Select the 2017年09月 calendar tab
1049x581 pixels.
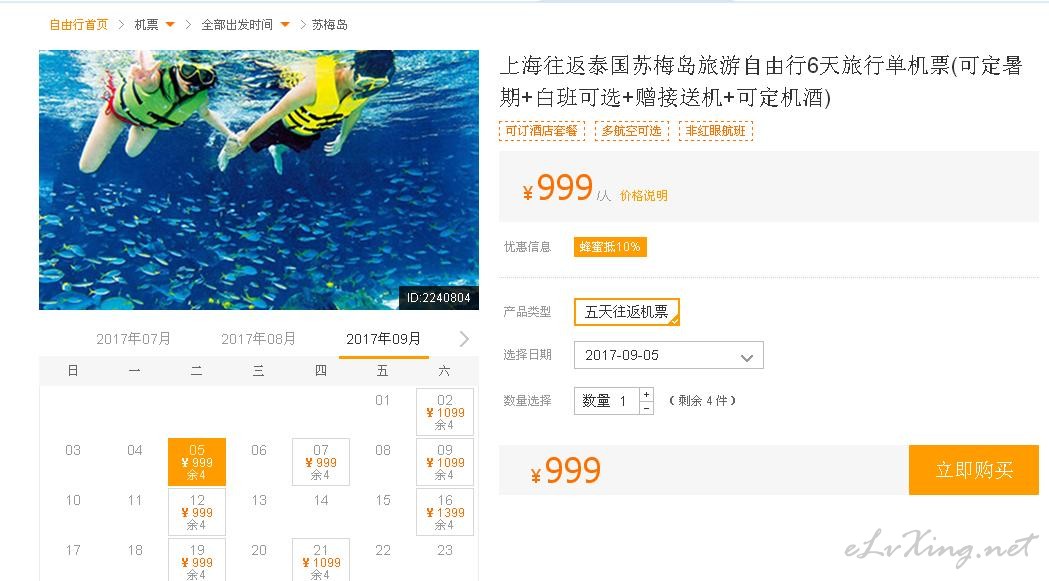point(383,339)
